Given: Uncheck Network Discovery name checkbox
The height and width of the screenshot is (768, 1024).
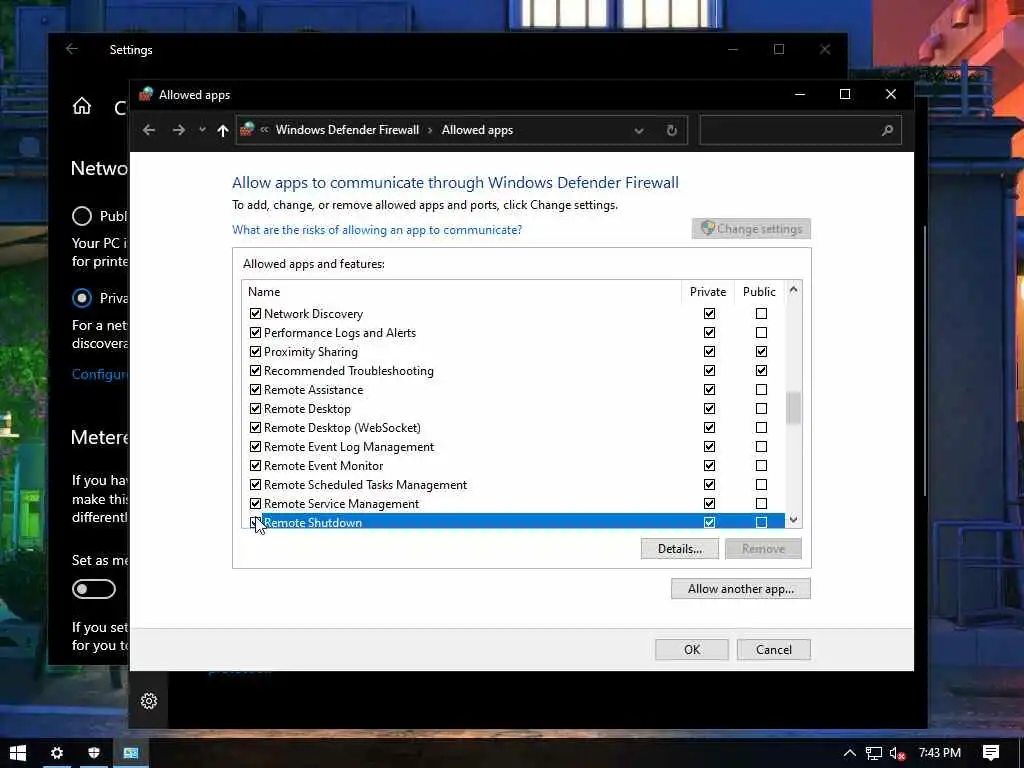Looking at the screenshot, I should (255, 313).
